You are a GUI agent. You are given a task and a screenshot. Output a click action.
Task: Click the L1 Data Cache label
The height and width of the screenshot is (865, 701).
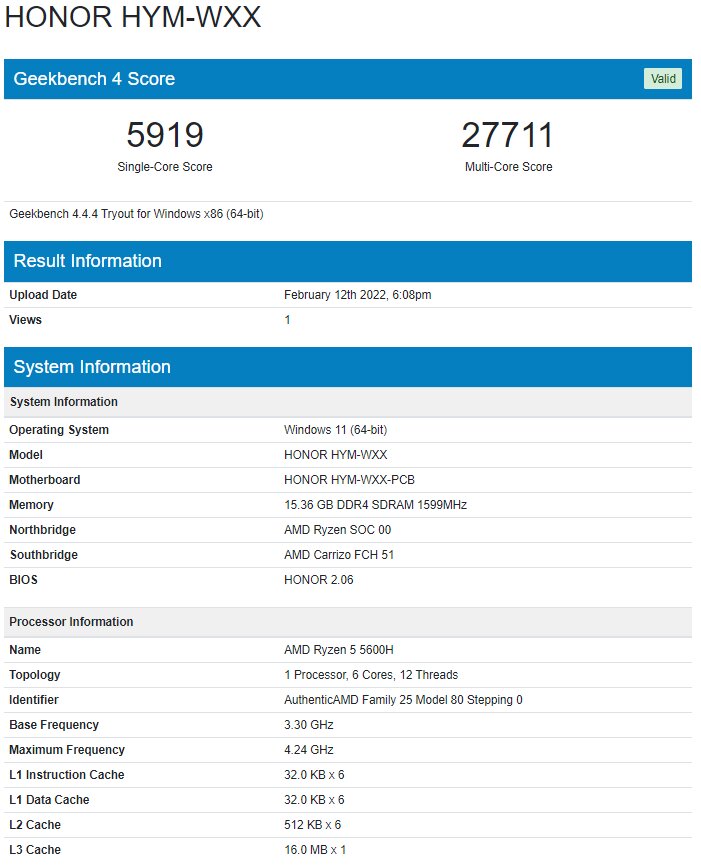coord(49,800)
